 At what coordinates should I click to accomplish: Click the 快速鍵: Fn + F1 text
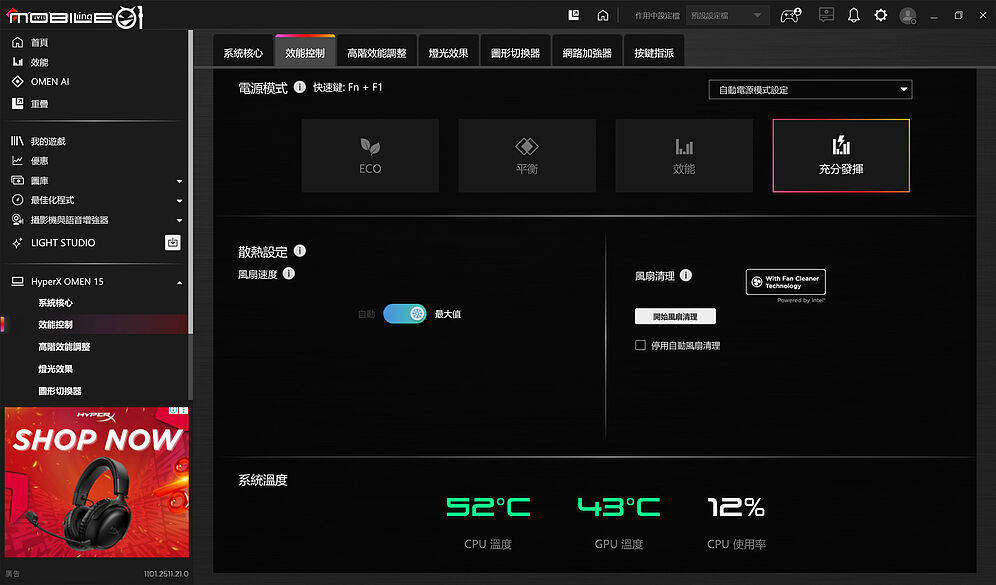point(347,87)
